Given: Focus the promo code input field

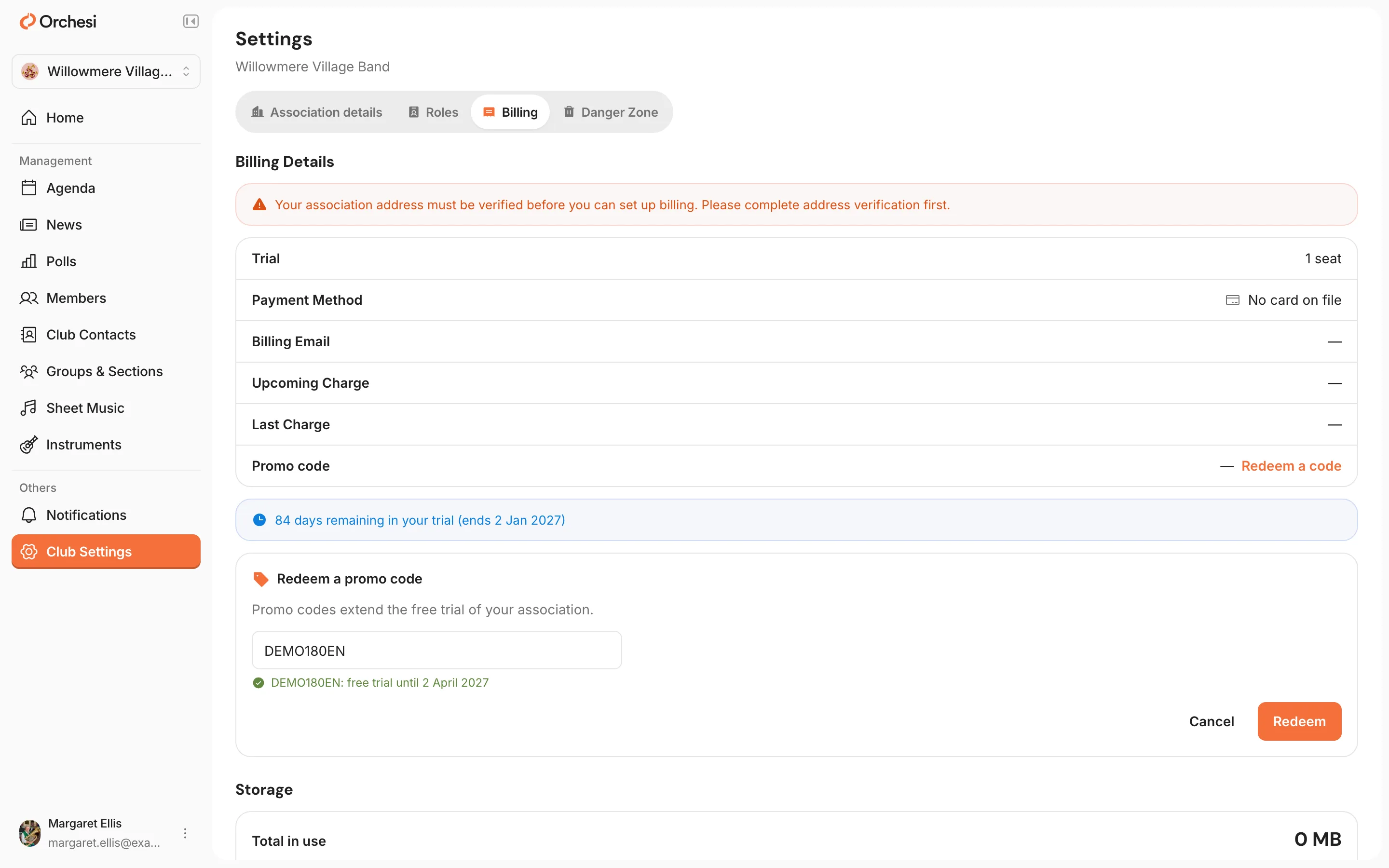Looking at the screenshot, I should pos(437,651).
